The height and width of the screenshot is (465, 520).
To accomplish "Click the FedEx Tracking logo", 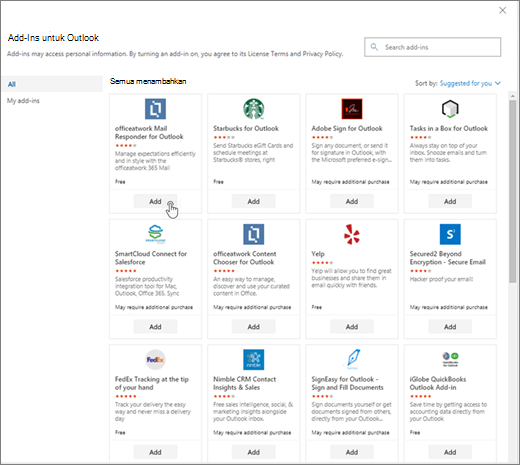I will [x=155, y=360].
